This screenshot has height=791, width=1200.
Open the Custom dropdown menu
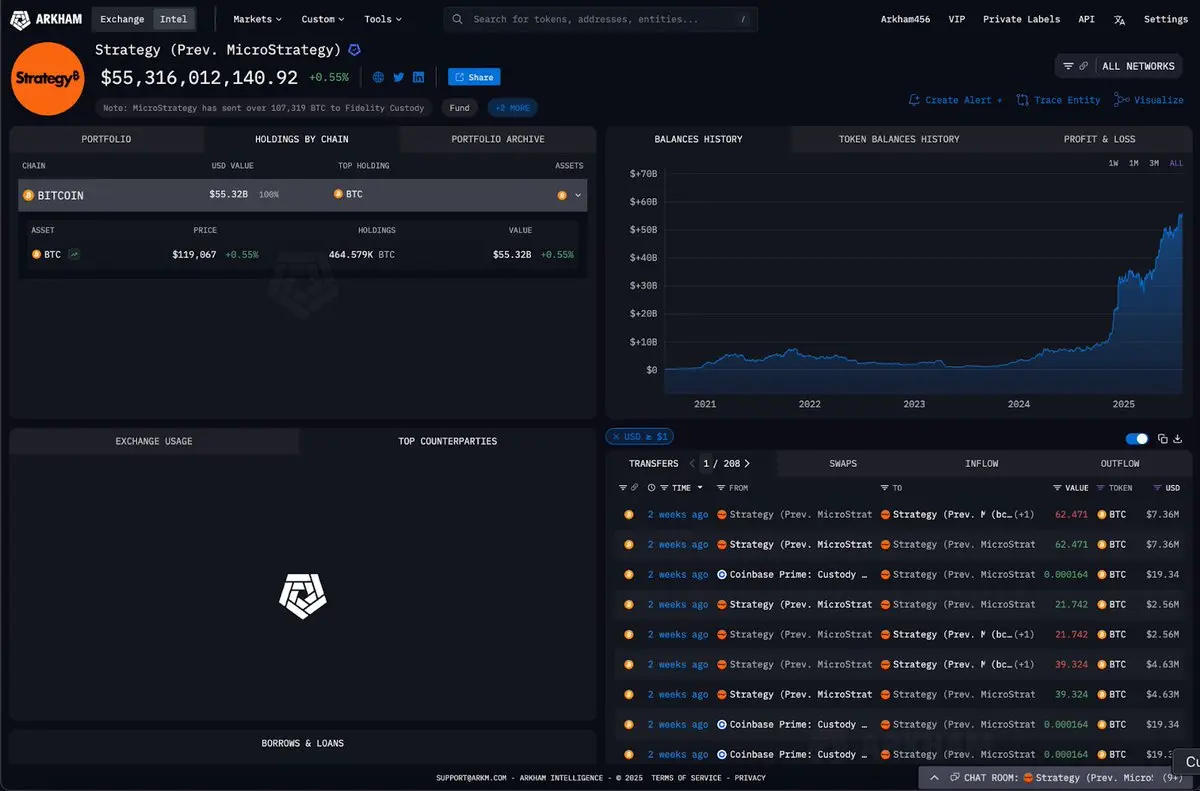pyautogui.click(x=323, y=19)
